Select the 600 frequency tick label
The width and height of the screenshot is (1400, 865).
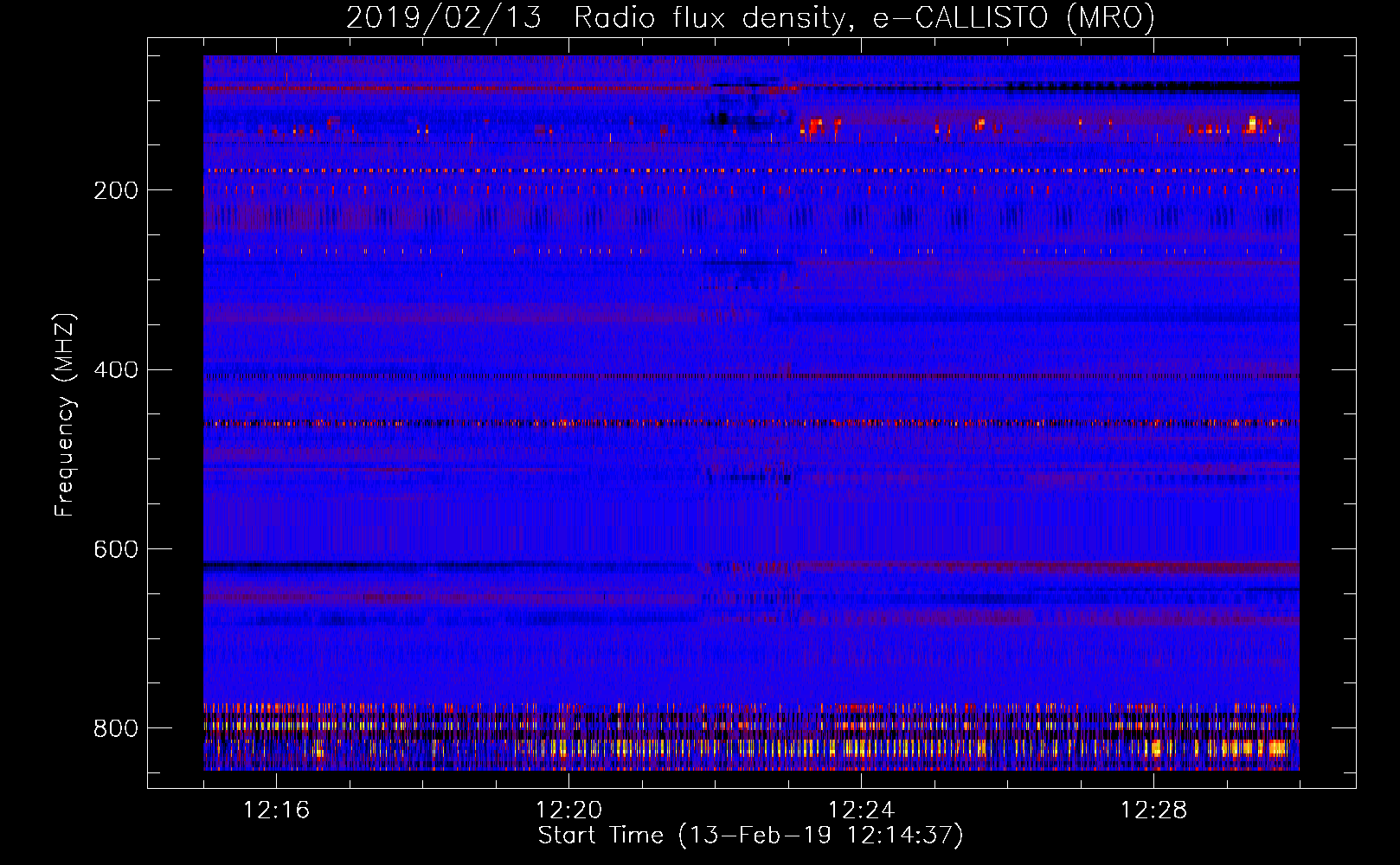(116, 550)
